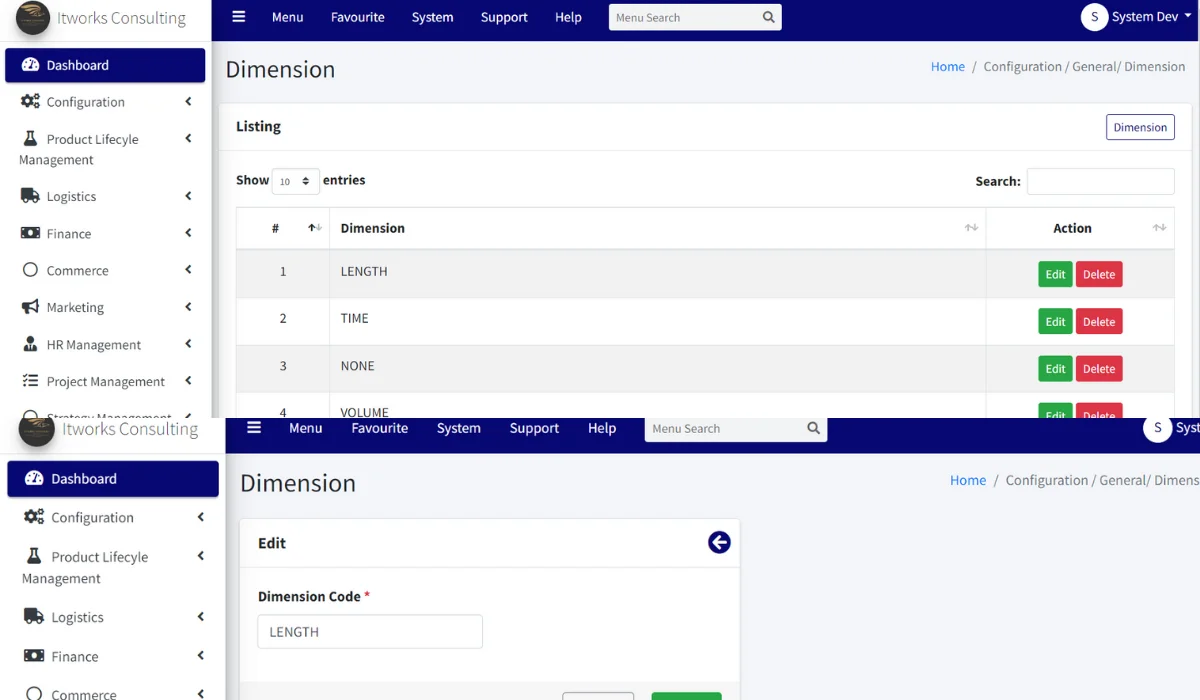Open the Help menu
The height and width of the screenshot is (700, 1200).
point(568,17)
